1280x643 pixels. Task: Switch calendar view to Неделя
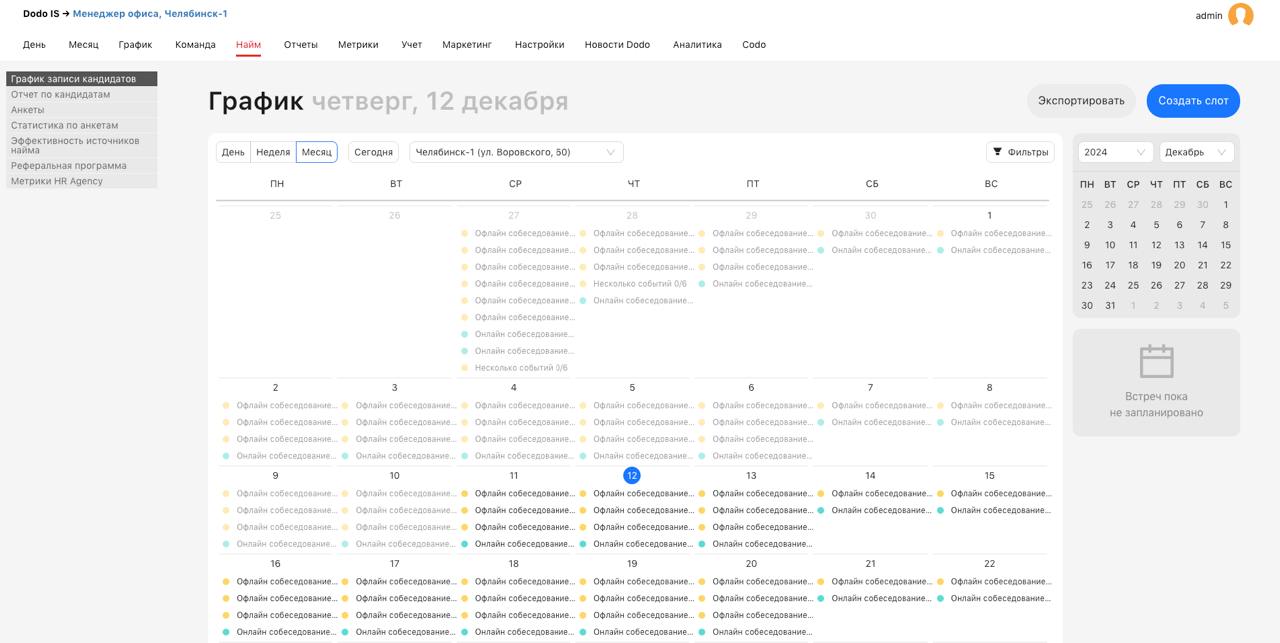point(273,152)
